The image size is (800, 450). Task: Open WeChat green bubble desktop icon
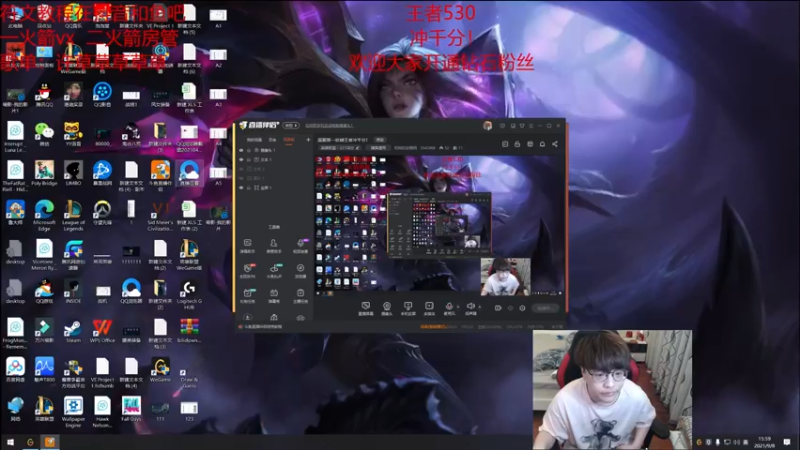pyautogui.click(x=44, y=134)
